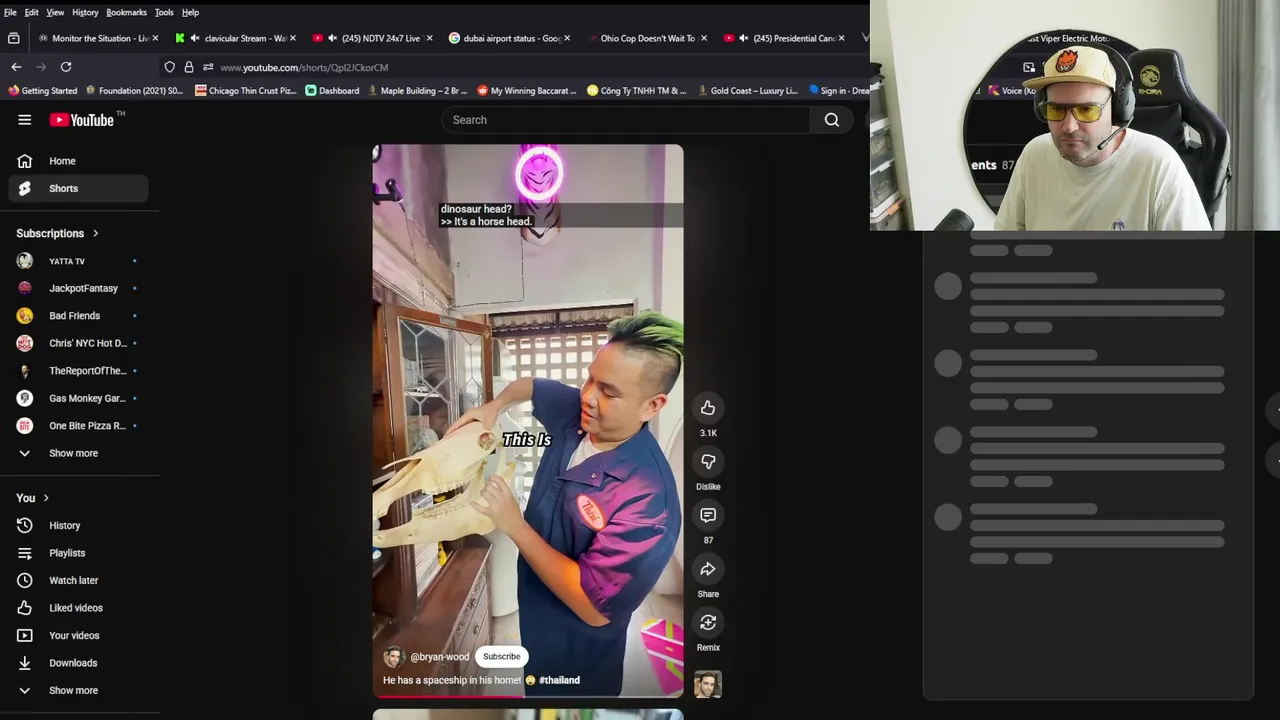Open Bad Friends subscription channel
Viewport: 1280px width, 720px height.
pos(78,316)
